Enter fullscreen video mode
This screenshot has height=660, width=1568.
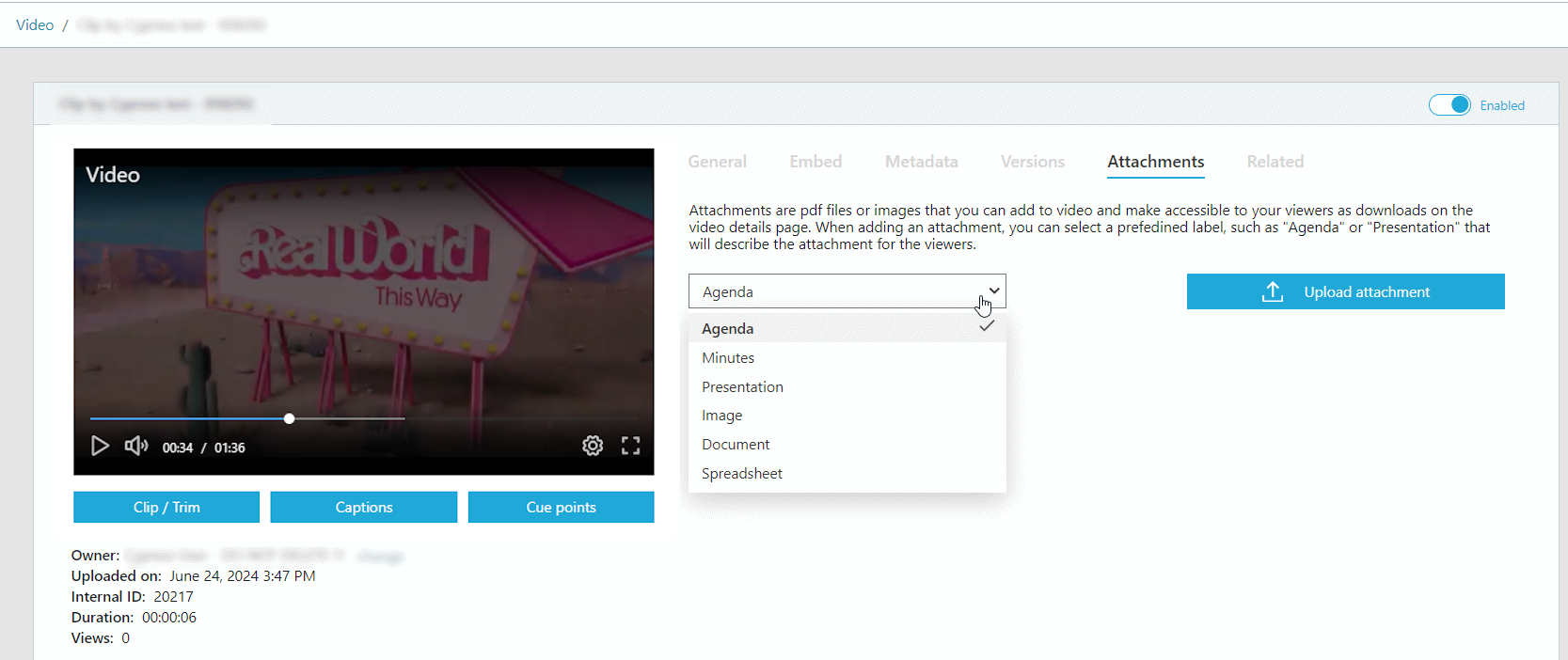point(631,446)
